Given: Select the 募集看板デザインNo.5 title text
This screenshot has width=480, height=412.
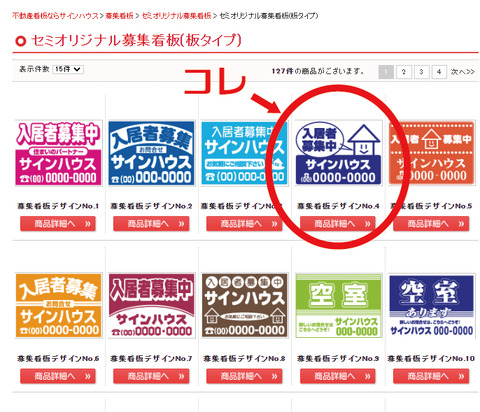Looking at the screenshot, I should pos(431,206).
